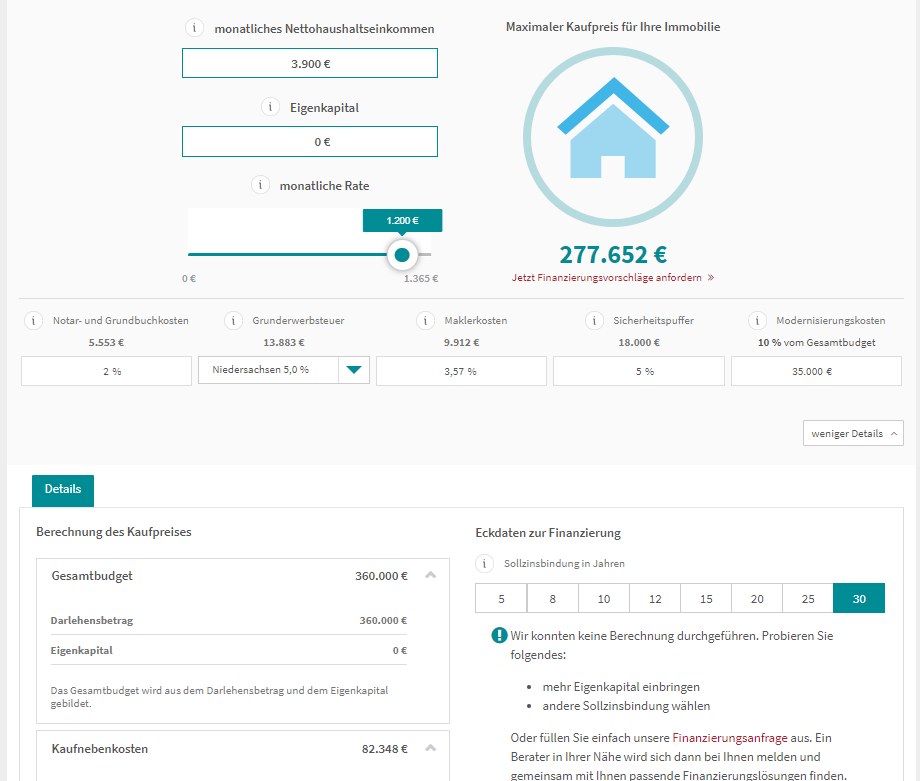The height and width of the screenshot is (781, 920).
Task: Click the Notarkosten amount 5.553 €
Action: tap(106, 342)
